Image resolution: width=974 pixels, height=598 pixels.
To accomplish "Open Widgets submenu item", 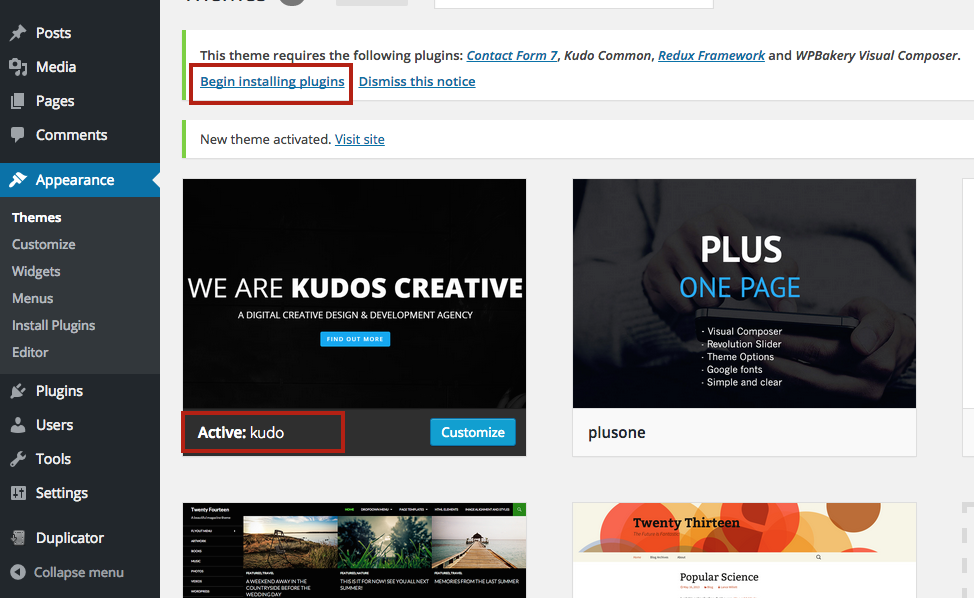I will click(36, 271).
